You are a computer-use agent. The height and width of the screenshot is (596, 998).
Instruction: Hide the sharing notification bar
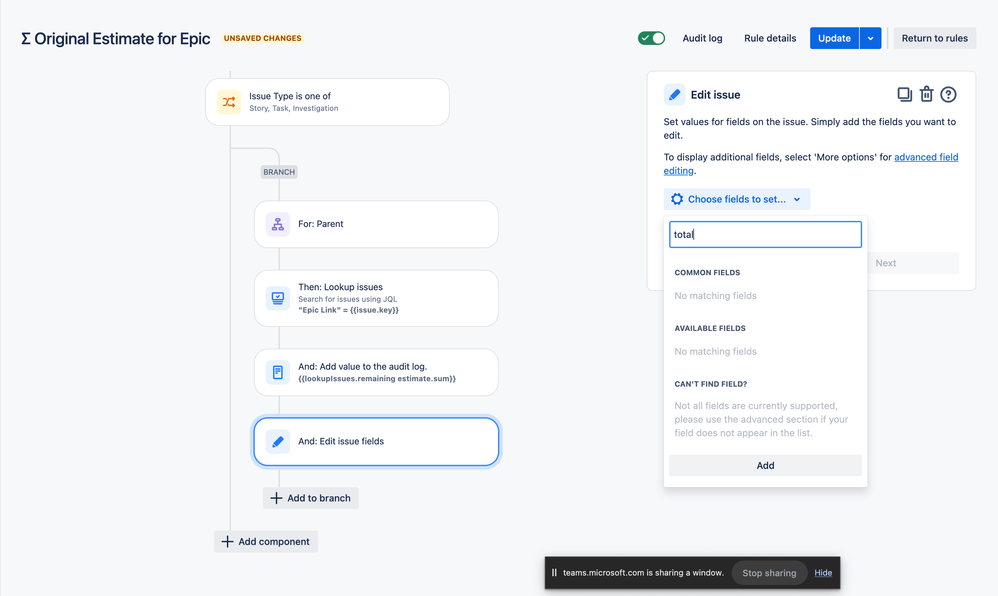(823, 572)
